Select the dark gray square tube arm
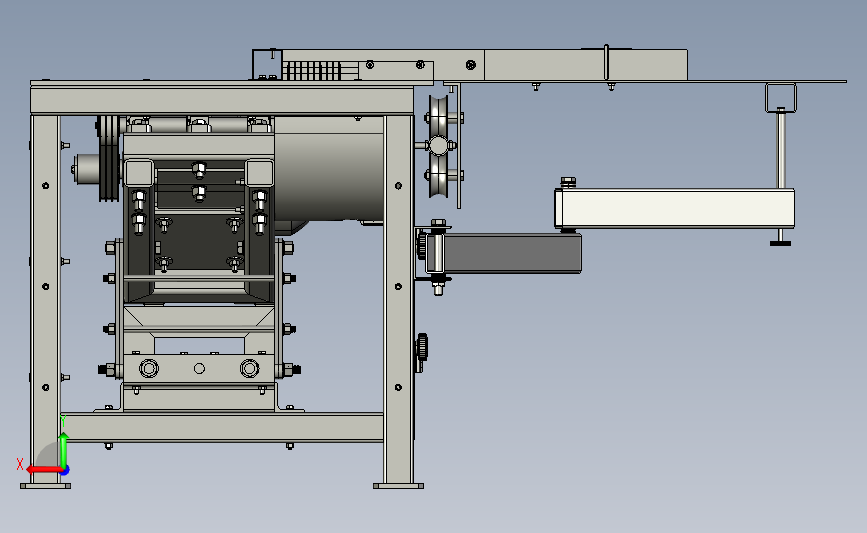867x533 pixels. pyautogui.click(x=511, y=253)
